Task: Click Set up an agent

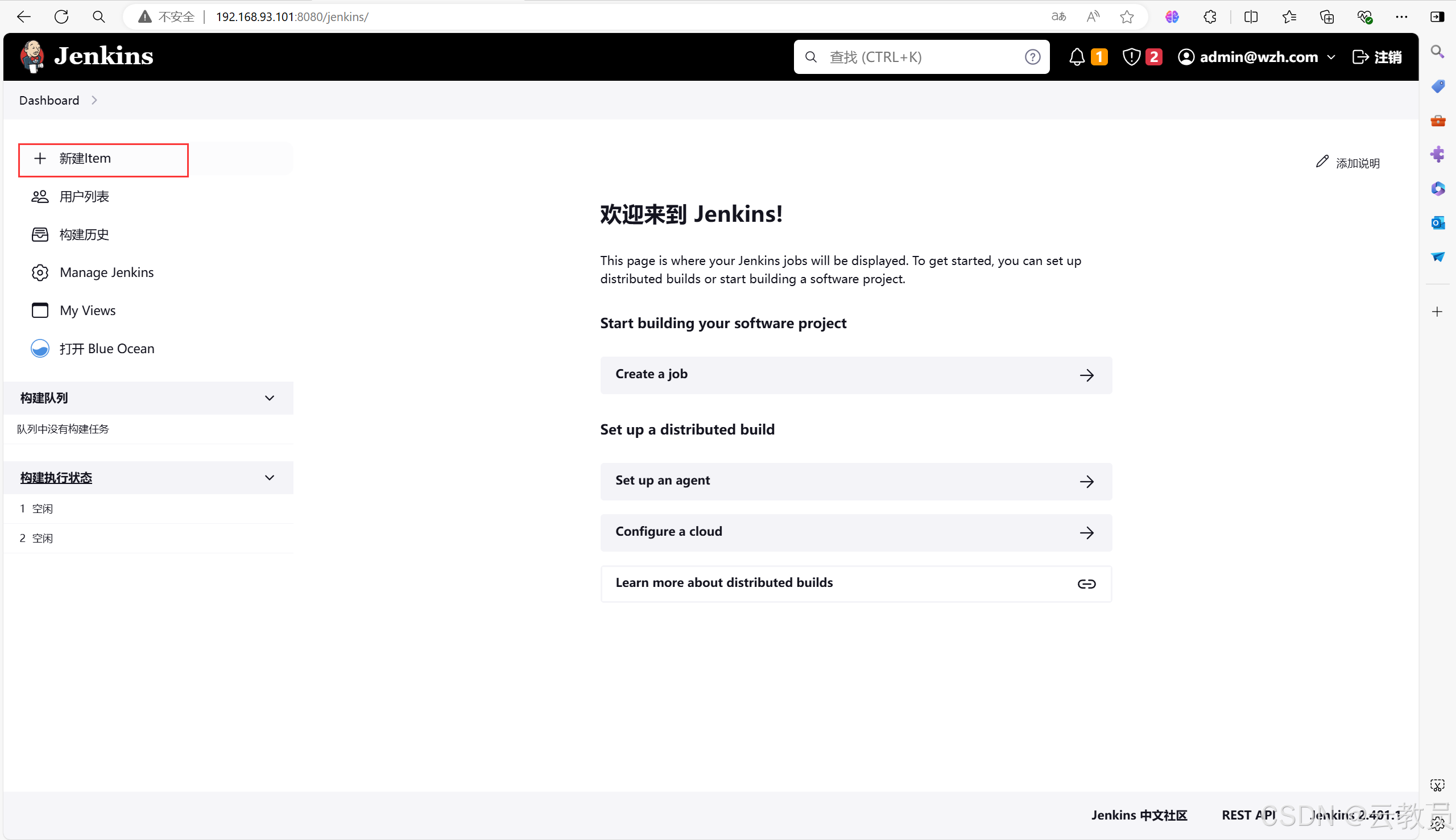Action: 856,481
